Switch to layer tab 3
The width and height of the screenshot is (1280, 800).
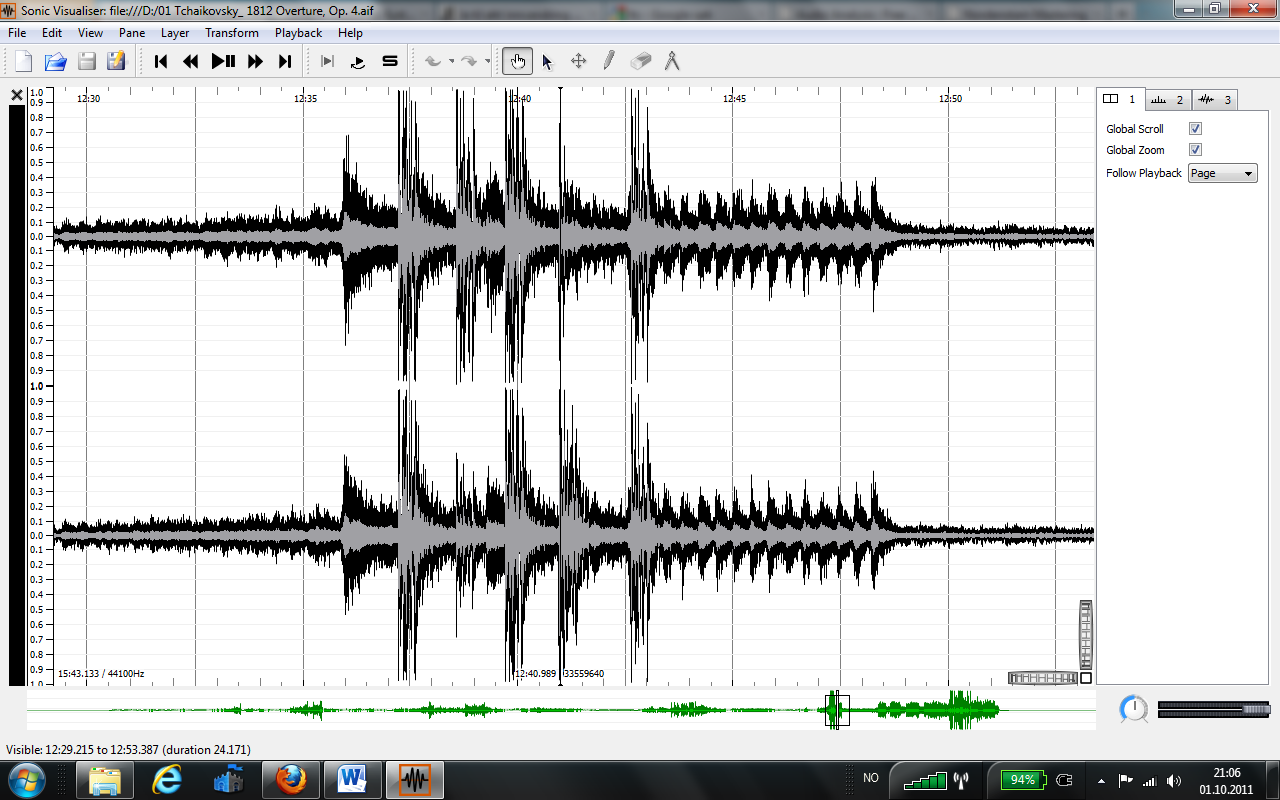tap(1215, 99)
